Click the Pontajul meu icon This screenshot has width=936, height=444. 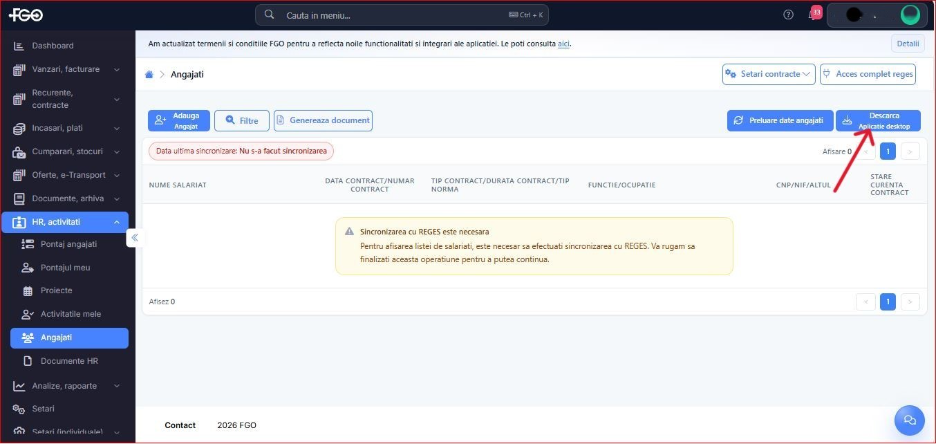(x=27, y=268)
